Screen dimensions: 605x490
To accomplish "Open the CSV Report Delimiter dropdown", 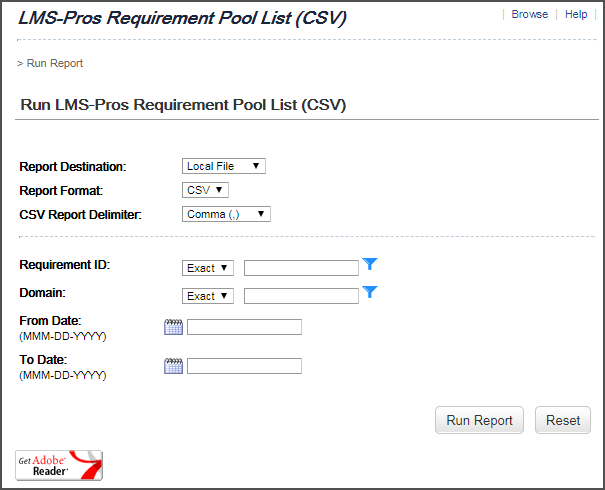I will click(x=226, y=213).
